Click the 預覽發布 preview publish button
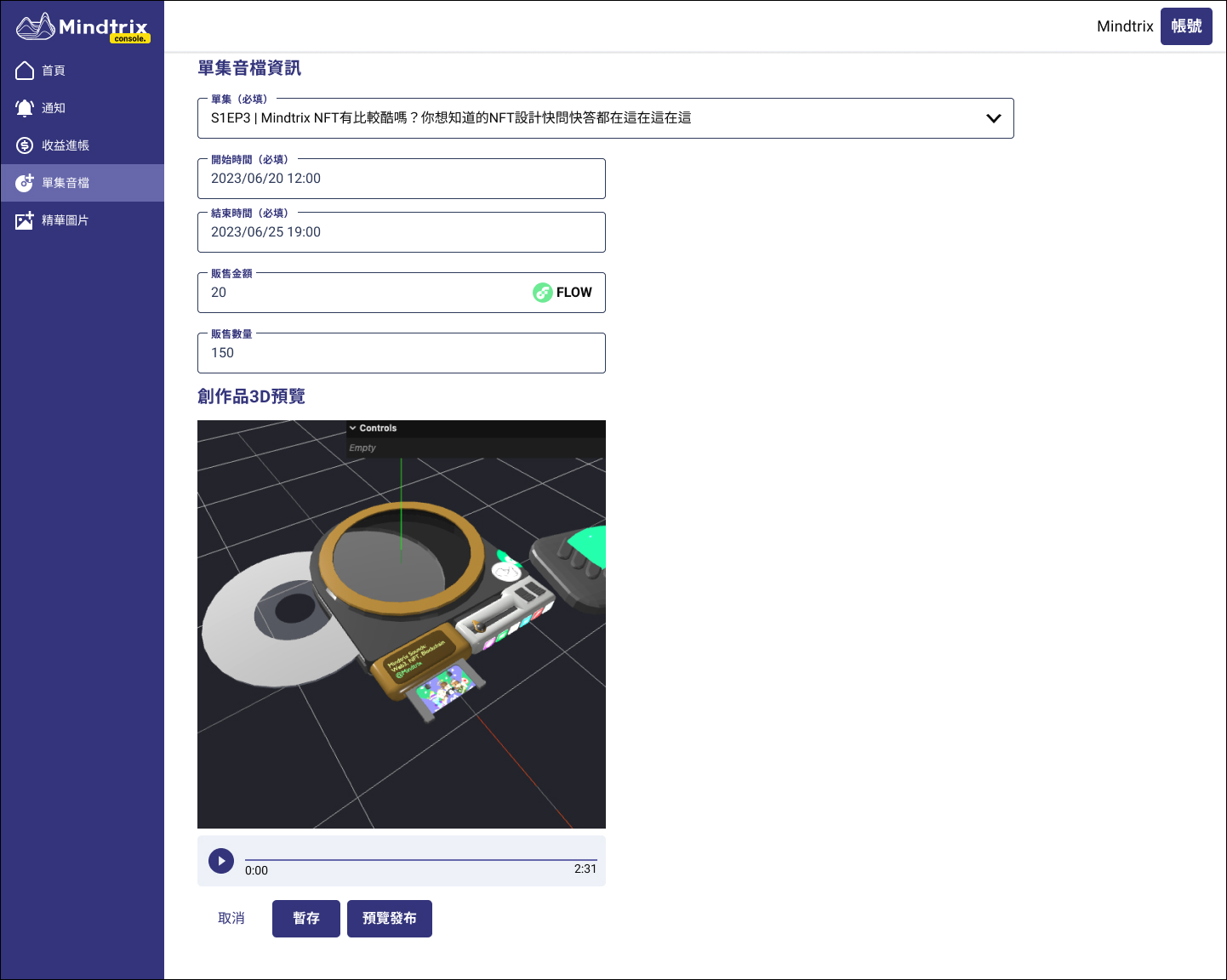 (390, 919)
